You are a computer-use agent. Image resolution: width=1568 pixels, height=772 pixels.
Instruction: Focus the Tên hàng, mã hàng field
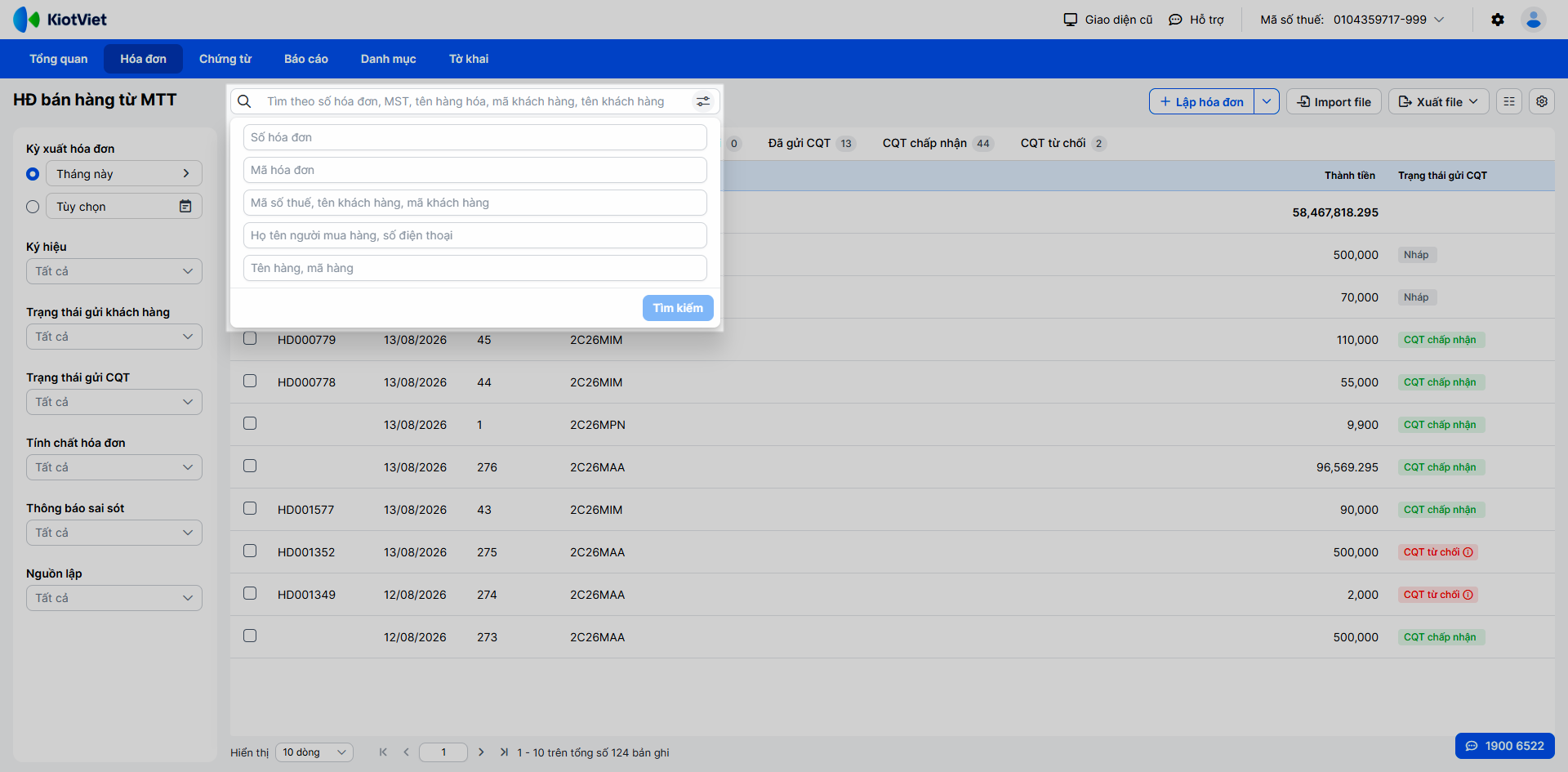[x=475, y=268]
